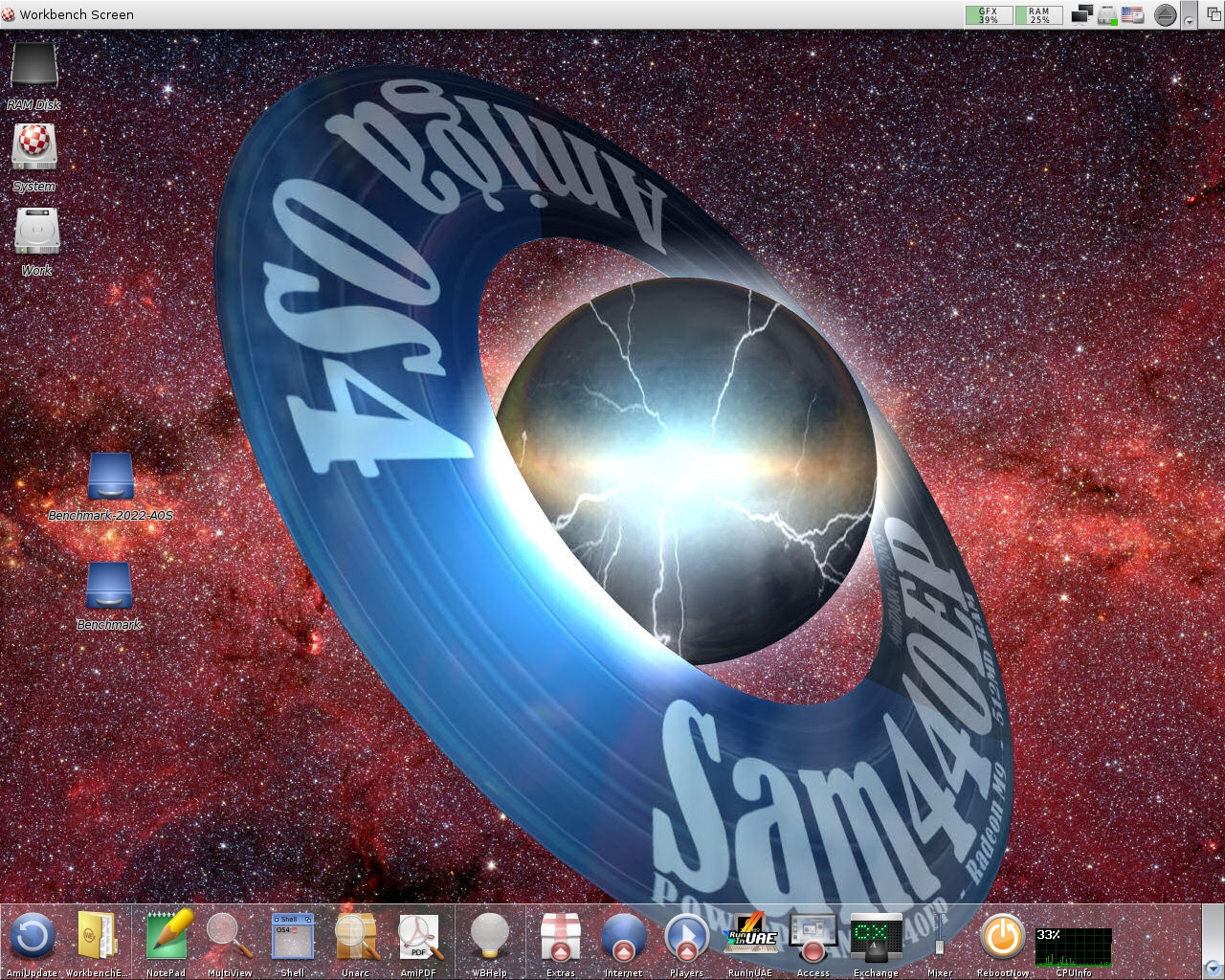The image size is (1225, 980).
Task: Open a Shell from the dock
Action: 292,936
